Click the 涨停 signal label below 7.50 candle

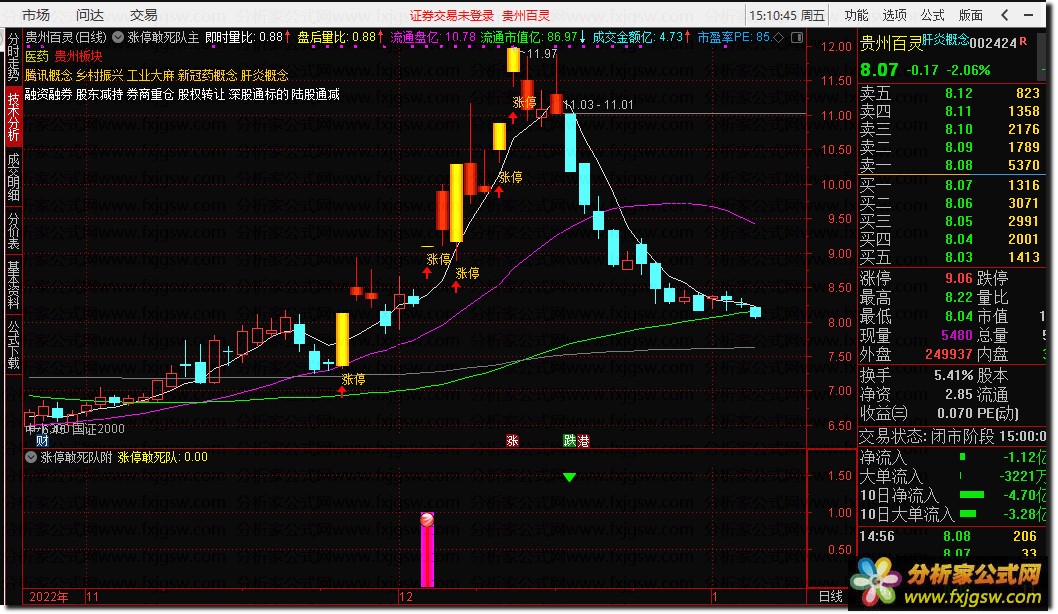tap(353, 379)
